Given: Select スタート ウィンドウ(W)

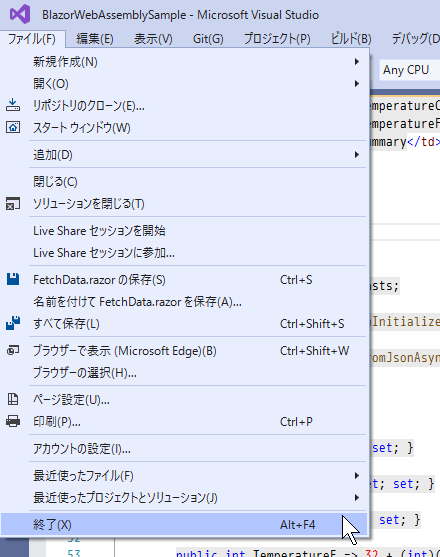Looking at the screenshot, I should 184,128.
